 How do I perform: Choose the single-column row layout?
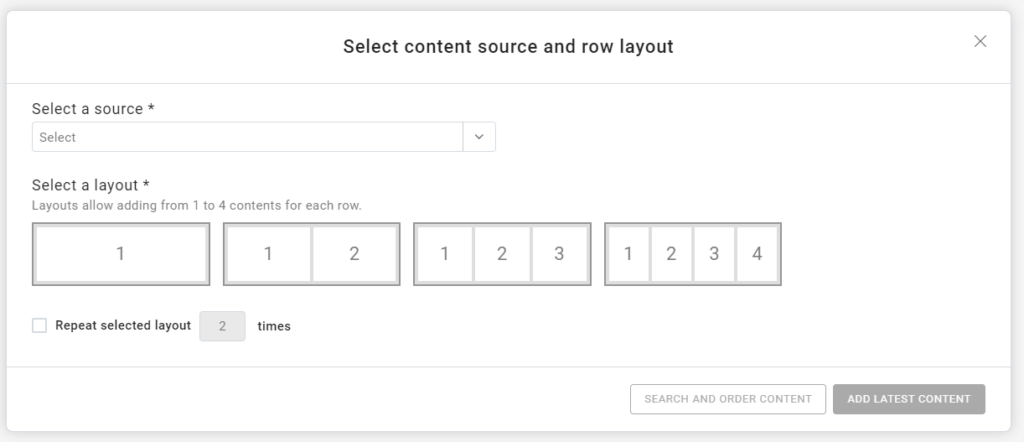point(121,254)
